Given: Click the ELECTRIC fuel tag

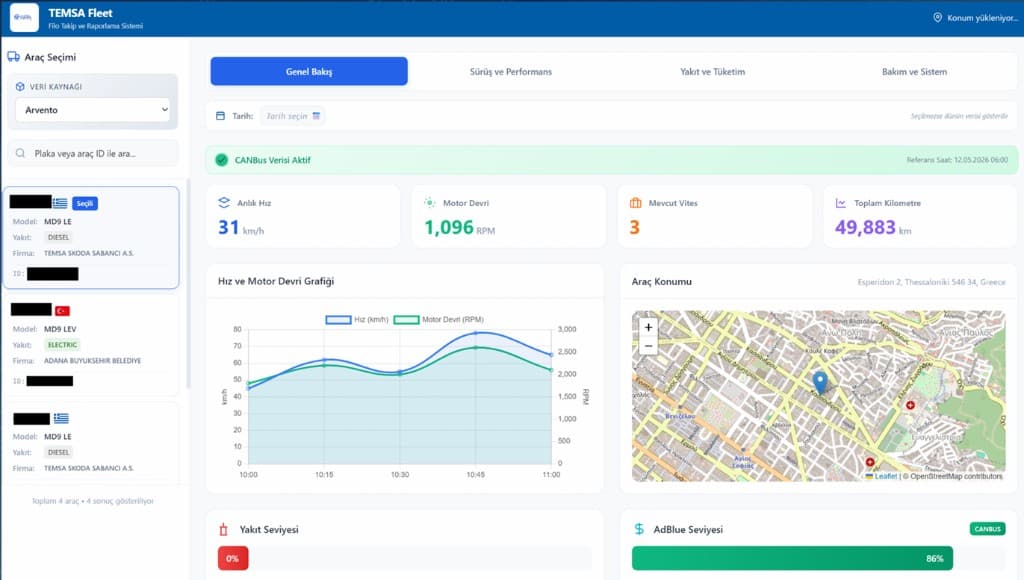Looking at the screenshot, I should [x=63, y=344].
